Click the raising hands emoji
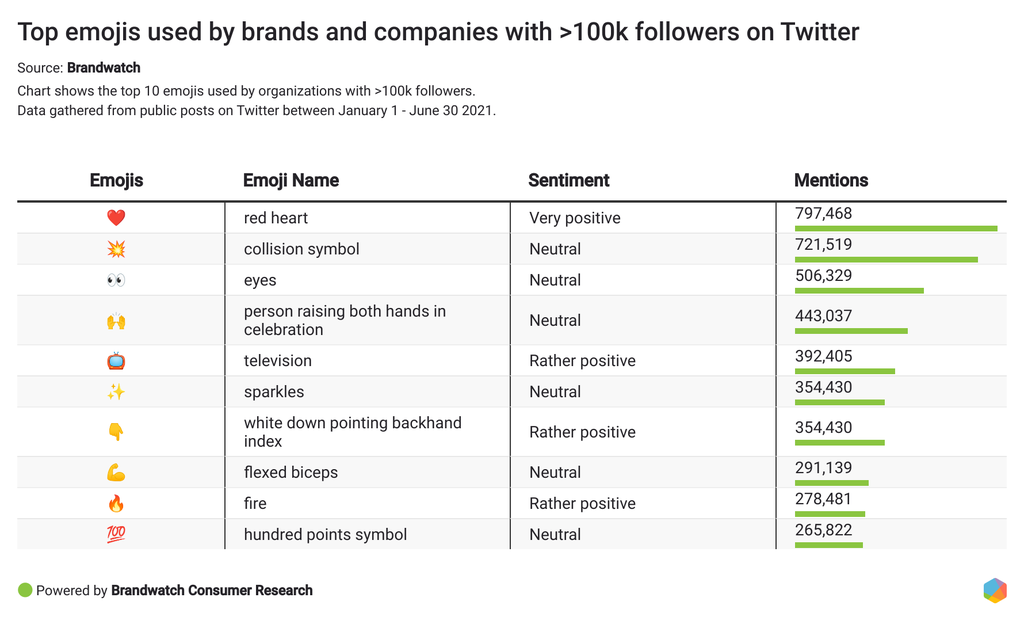 click(116, 321)
